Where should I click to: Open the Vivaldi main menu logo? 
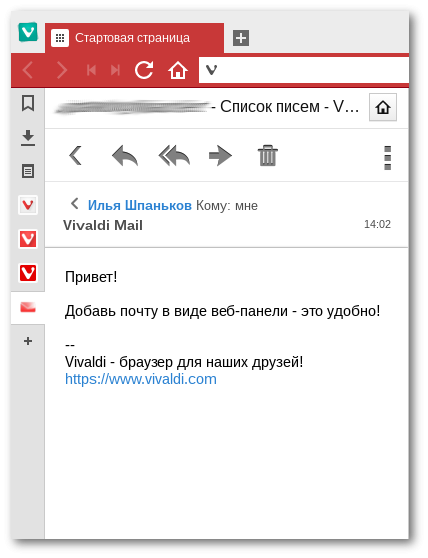tap(28, 32)
